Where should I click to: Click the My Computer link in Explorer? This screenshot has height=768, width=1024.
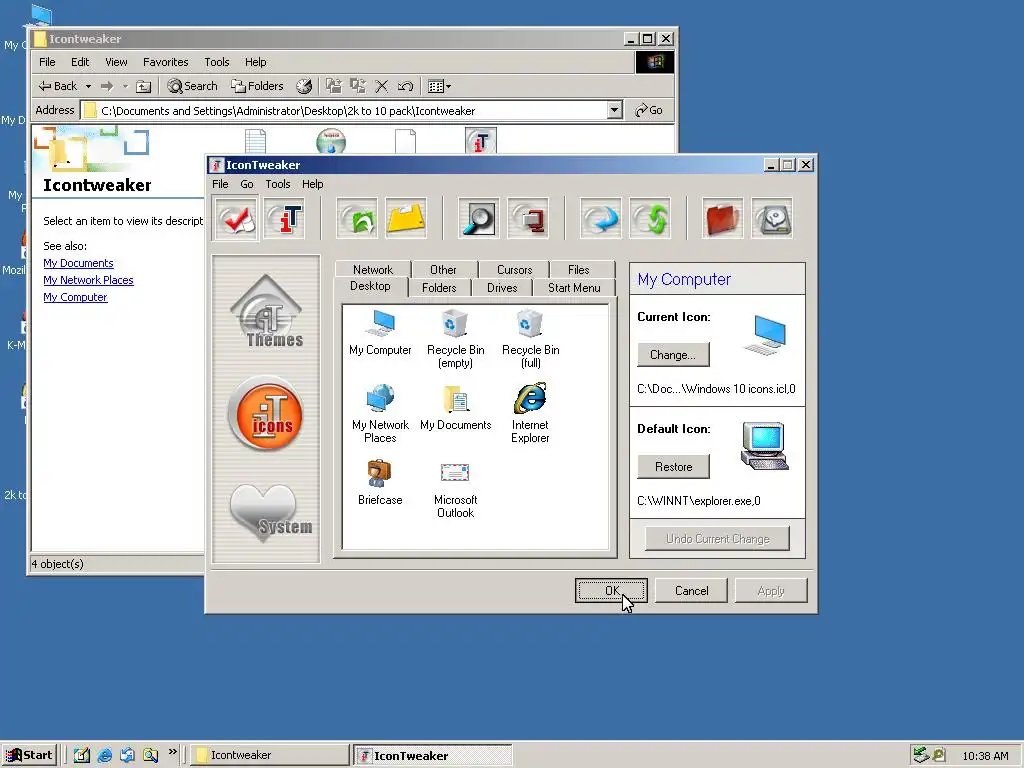click(x=75, y=297)
